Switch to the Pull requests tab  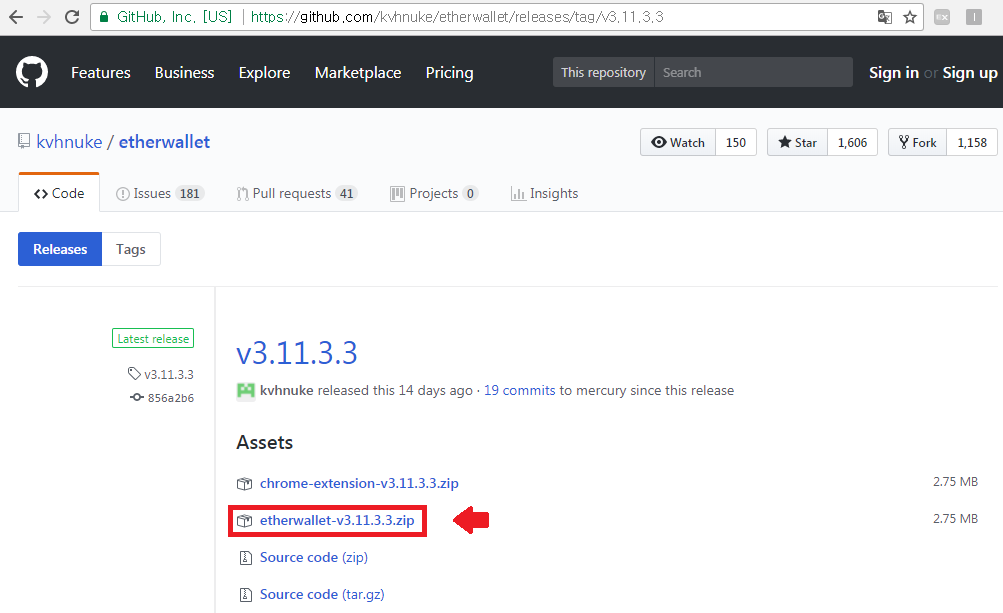296,193
